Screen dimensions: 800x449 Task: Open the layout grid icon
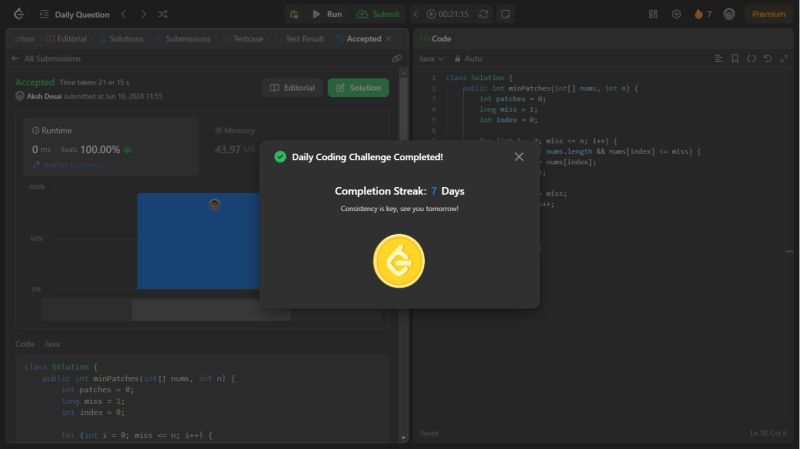click(x=653, y=14)
